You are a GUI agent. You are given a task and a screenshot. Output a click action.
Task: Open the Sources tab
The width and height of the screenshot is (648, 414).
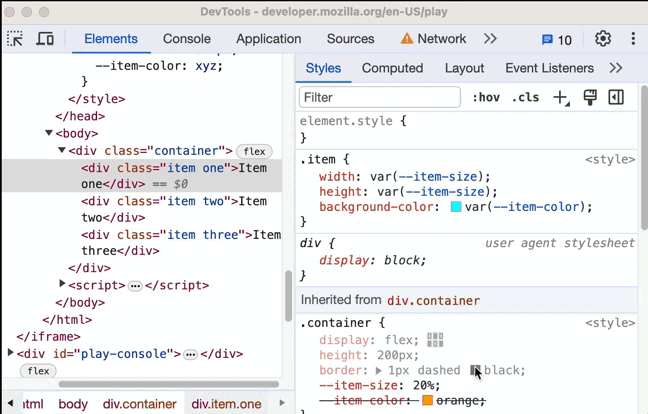(350, 39)
